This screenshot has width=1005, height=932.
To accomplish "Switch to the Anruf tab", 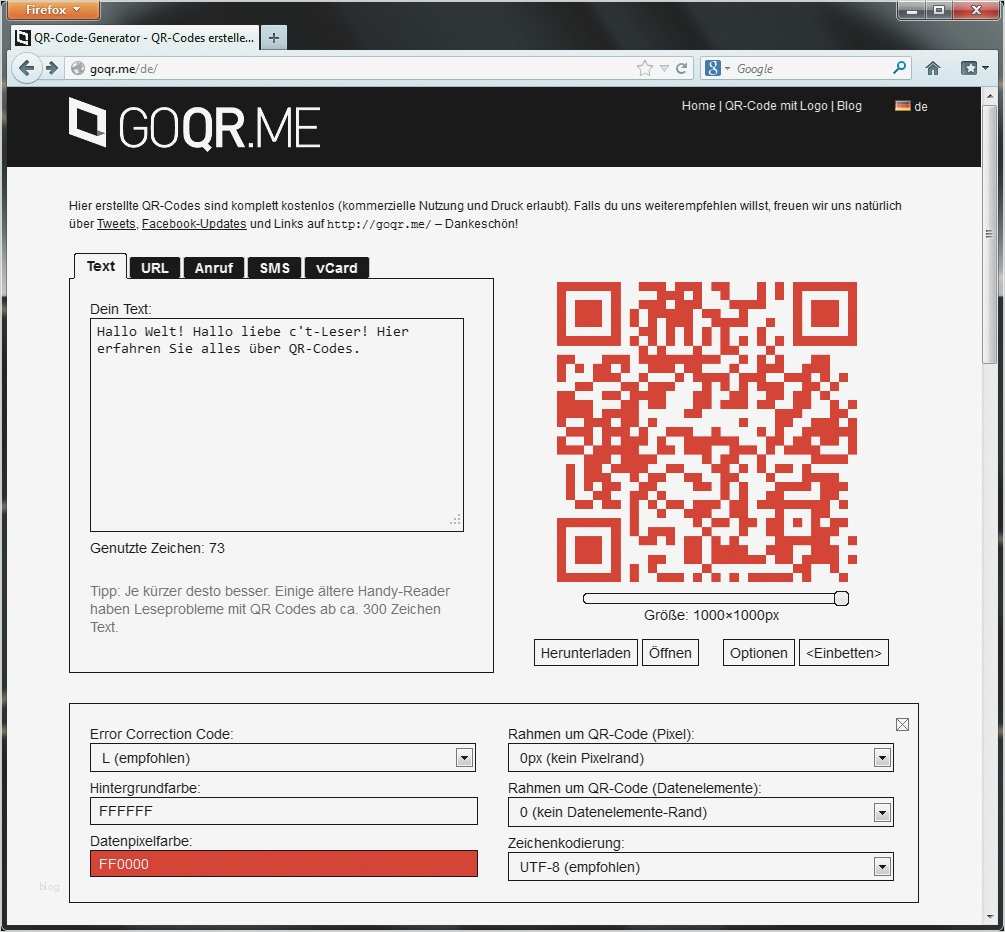I will tap(213, 268).
